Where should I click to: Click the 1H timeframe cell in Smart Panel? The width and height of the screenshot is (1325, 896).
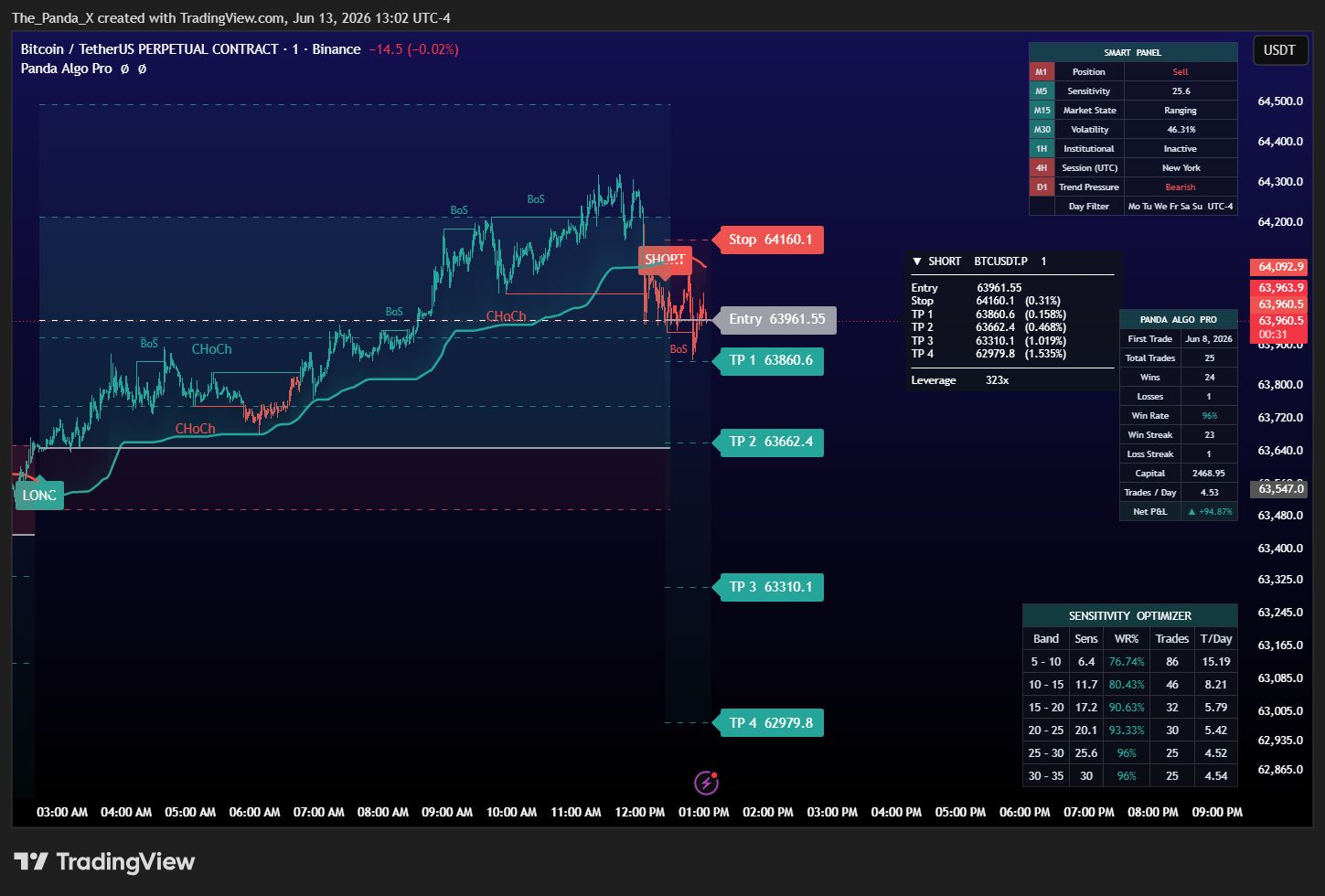tap(1042, 149)
